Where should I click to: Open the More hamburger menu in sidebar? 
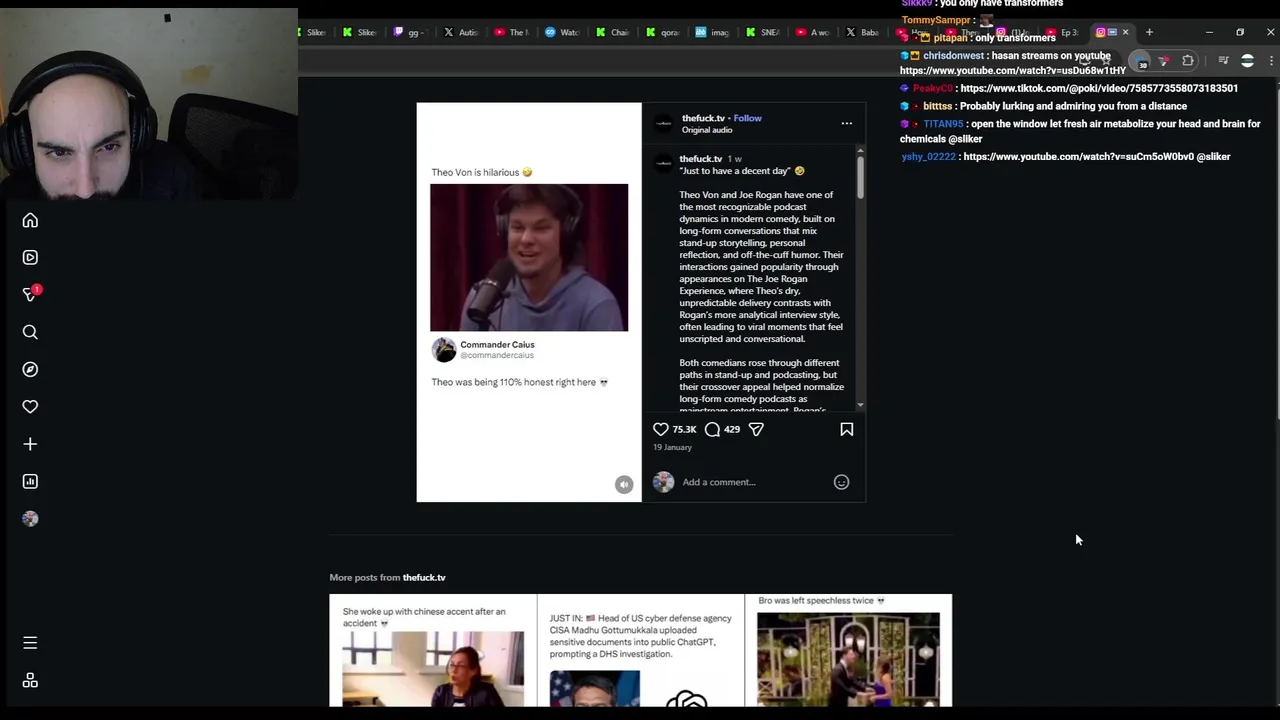click(x=30, y=643)
